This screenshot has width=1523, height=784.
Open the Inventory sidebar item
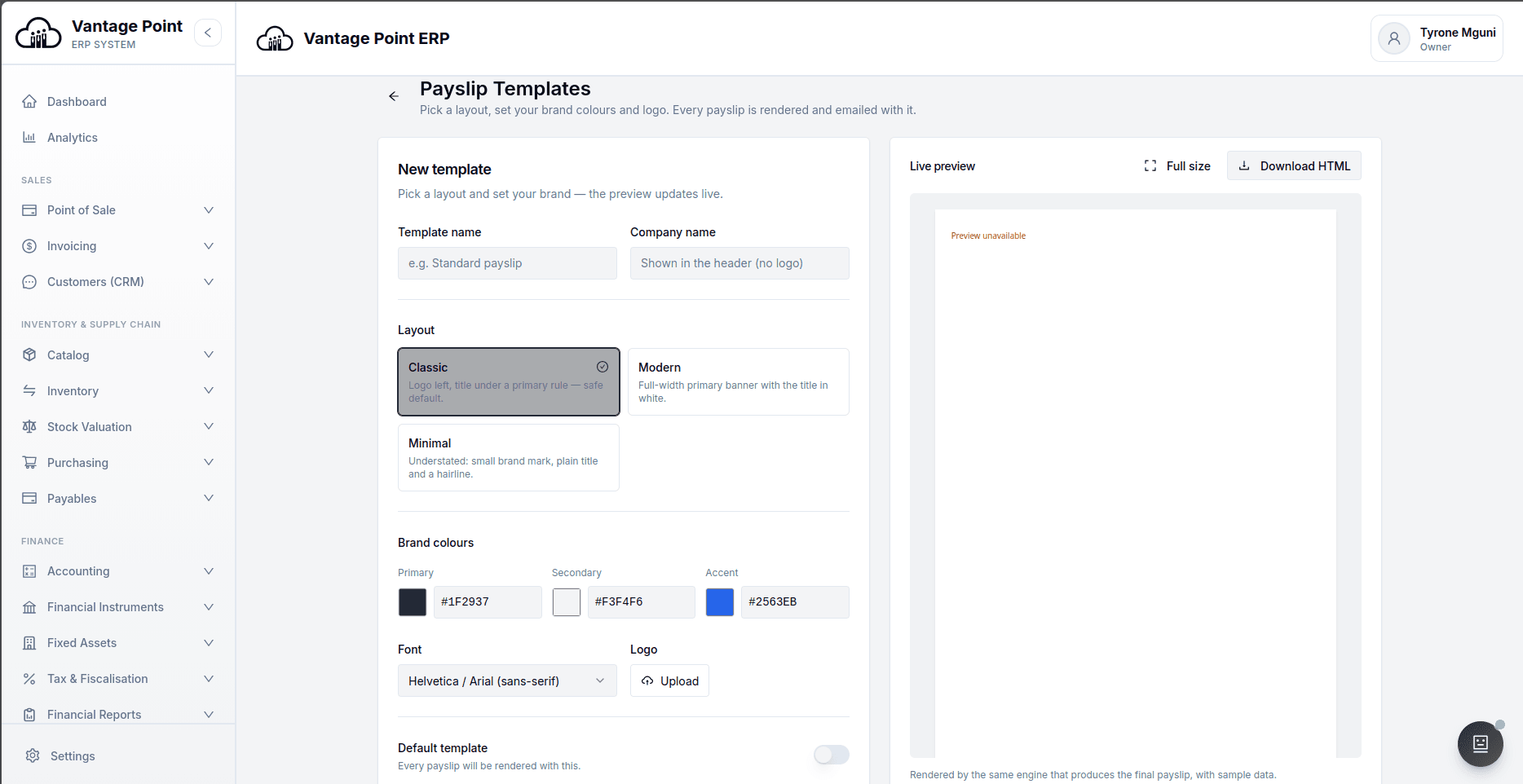tap(118, 391)
